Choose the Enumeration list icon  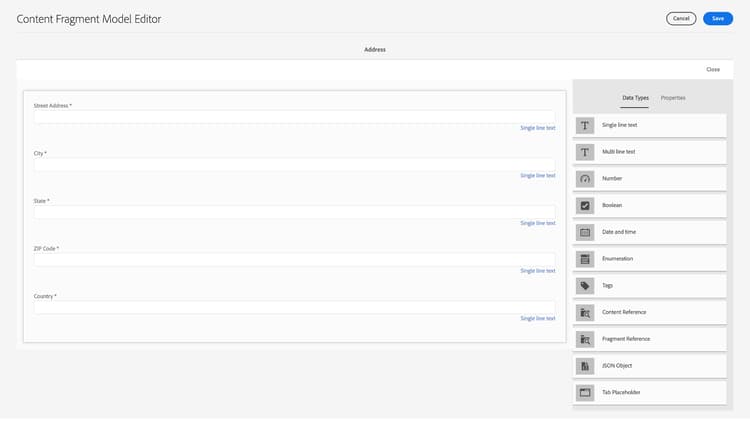tap(585, 259)
